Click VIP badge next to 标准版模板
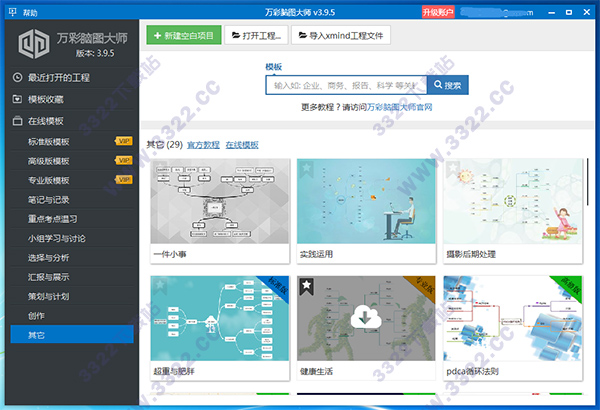 pos(124,141)
